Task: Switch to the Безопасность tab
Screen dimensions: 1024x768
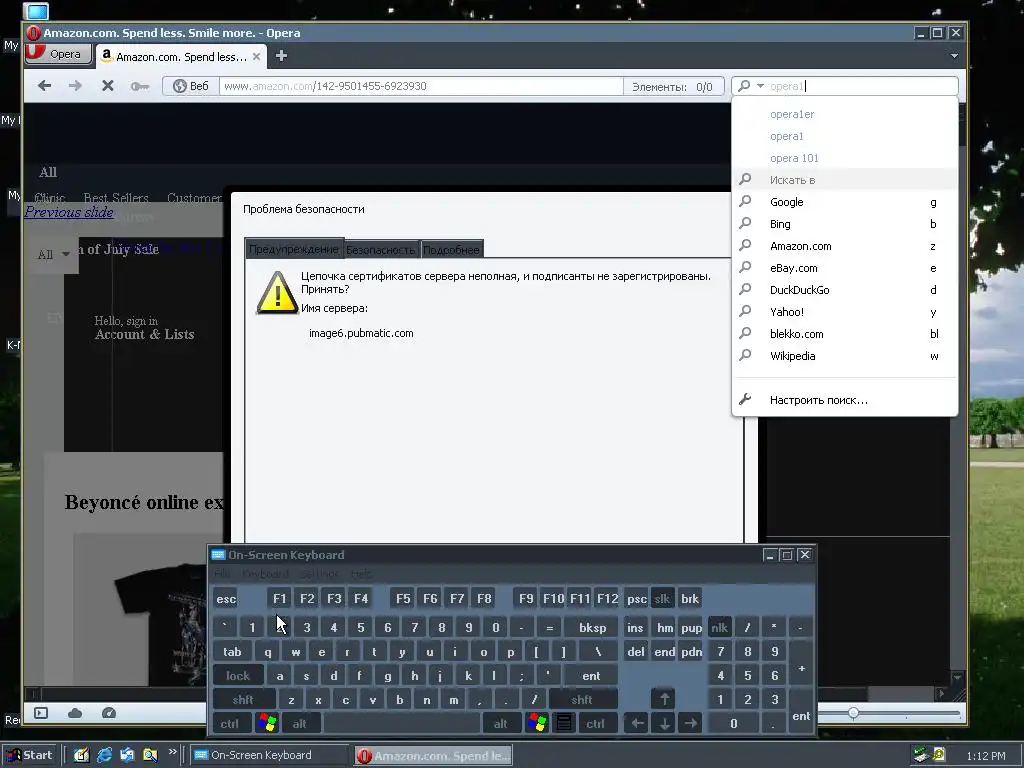Action: (x=380, y=249)
